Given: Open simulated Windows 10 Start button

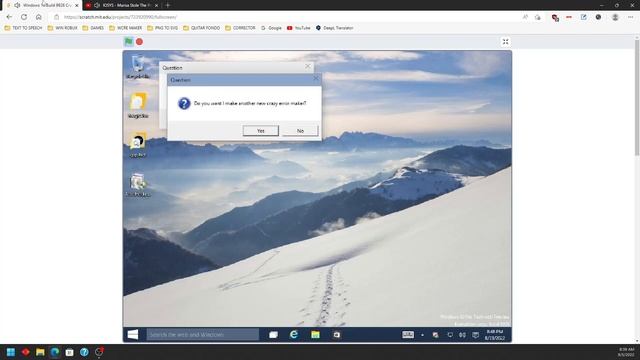Looking at the screenshot, I should [x=133, y=334].
